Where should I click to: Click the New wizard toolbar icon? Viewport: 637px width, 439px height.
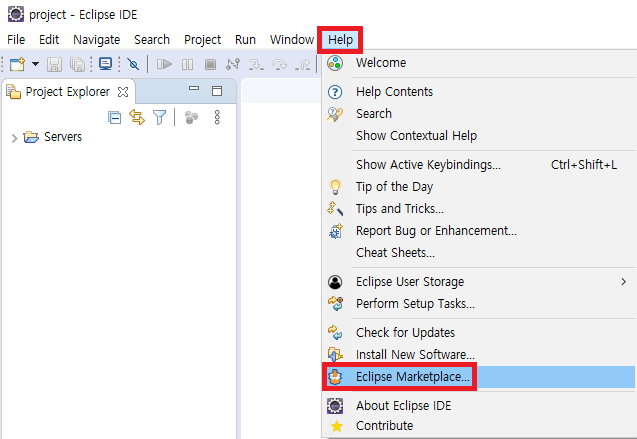(x=17, y=64)
